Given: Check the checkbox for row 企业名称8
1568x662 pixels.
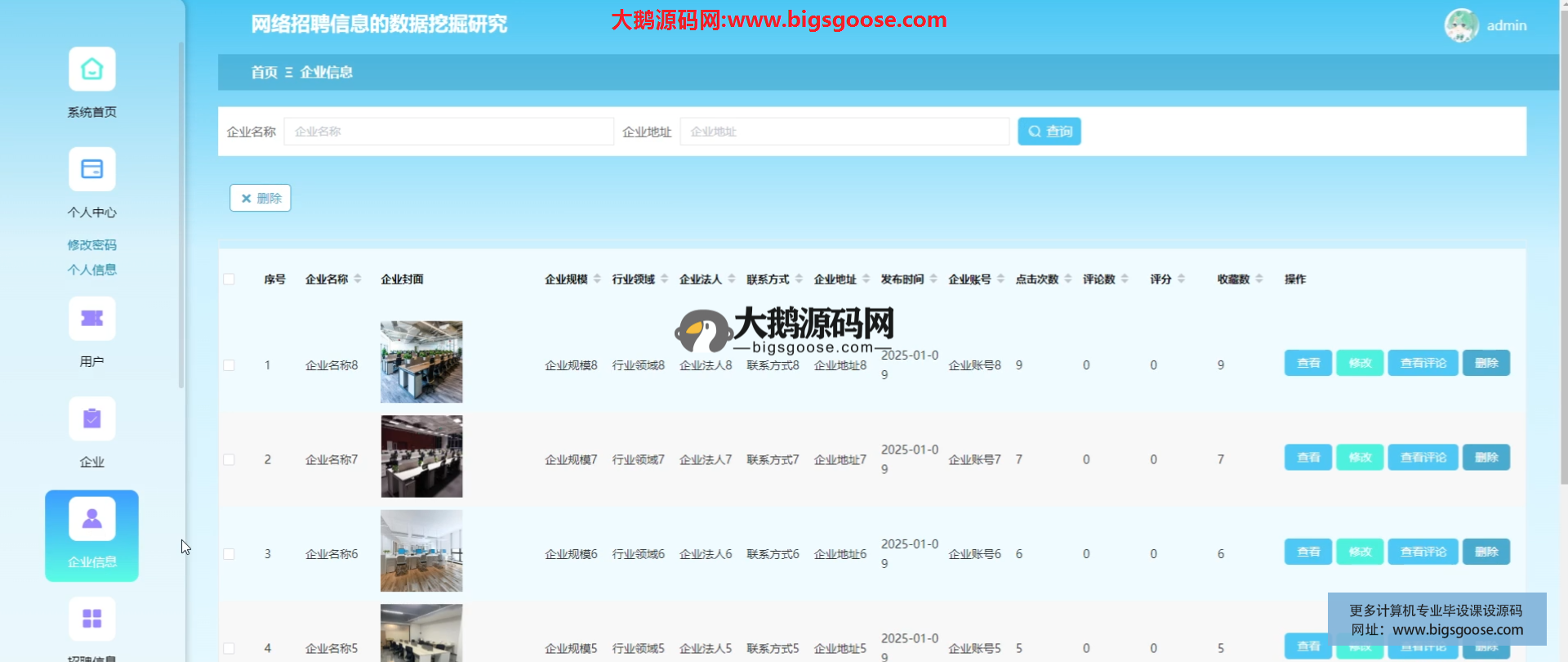Looking at the screenshot, I should pos(229,365).
